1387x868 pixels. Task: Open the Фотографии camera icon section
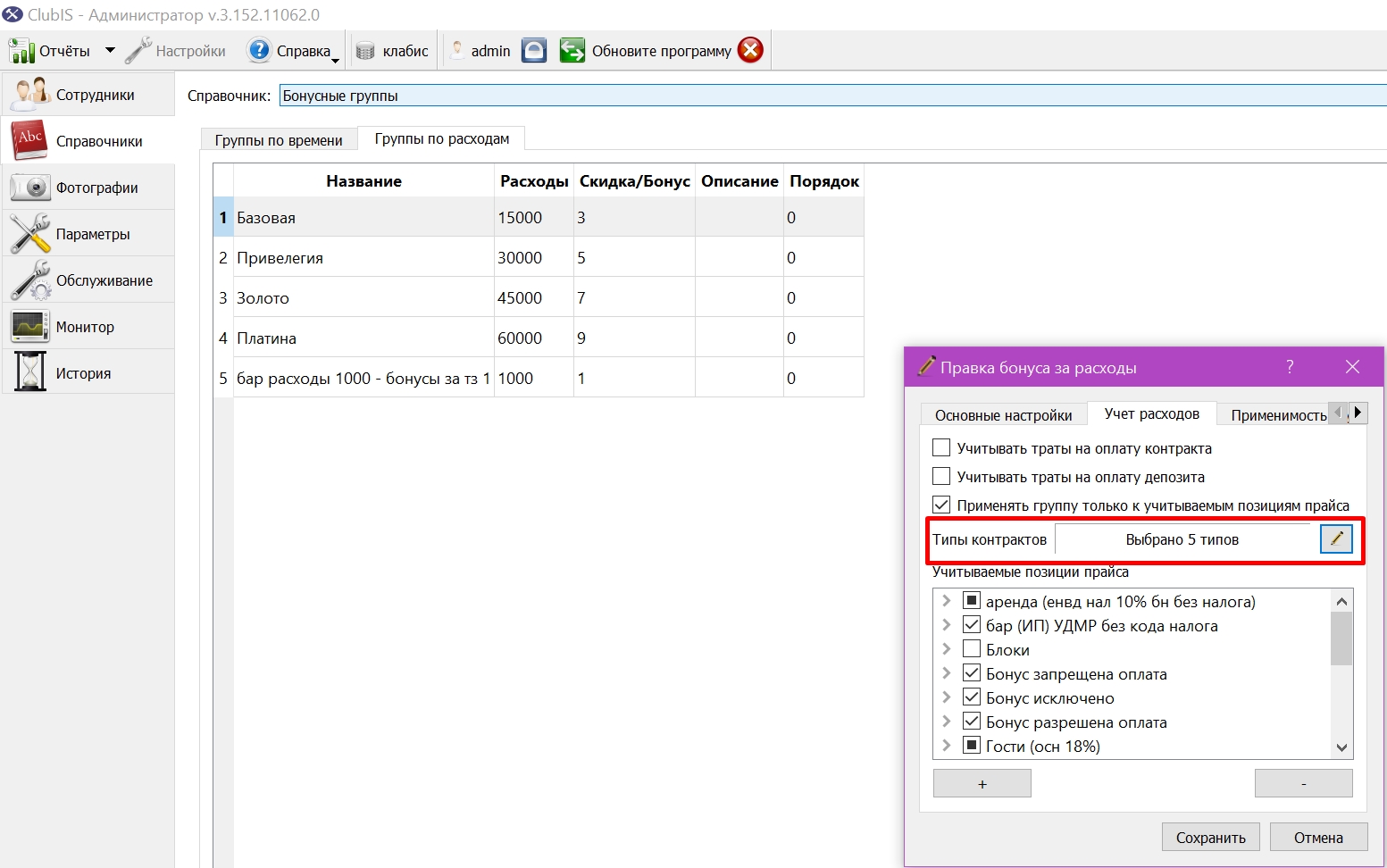[88, 188]
